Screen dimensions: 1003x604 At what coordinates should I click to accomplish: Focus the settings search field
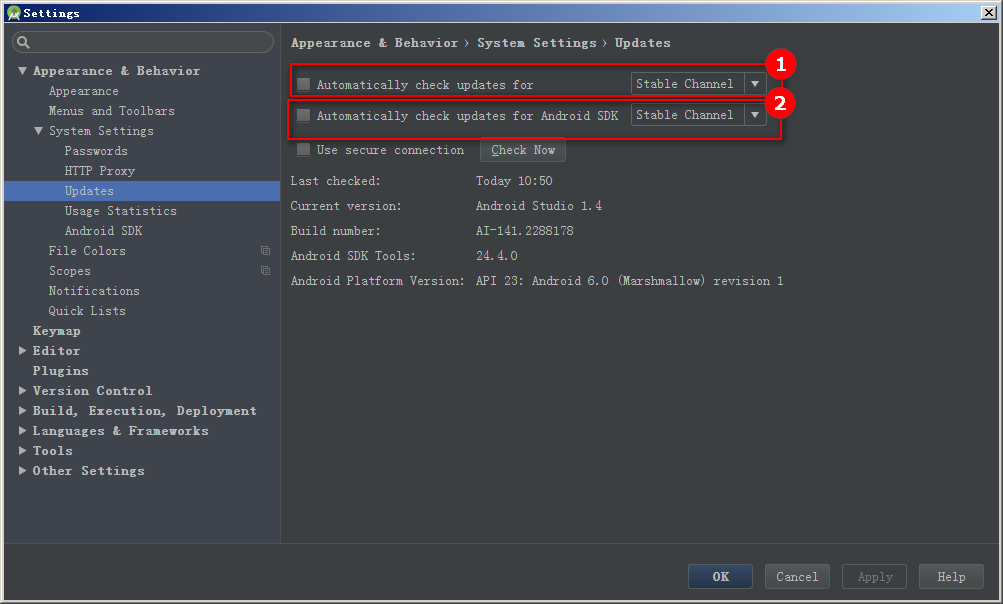(143, 42)
